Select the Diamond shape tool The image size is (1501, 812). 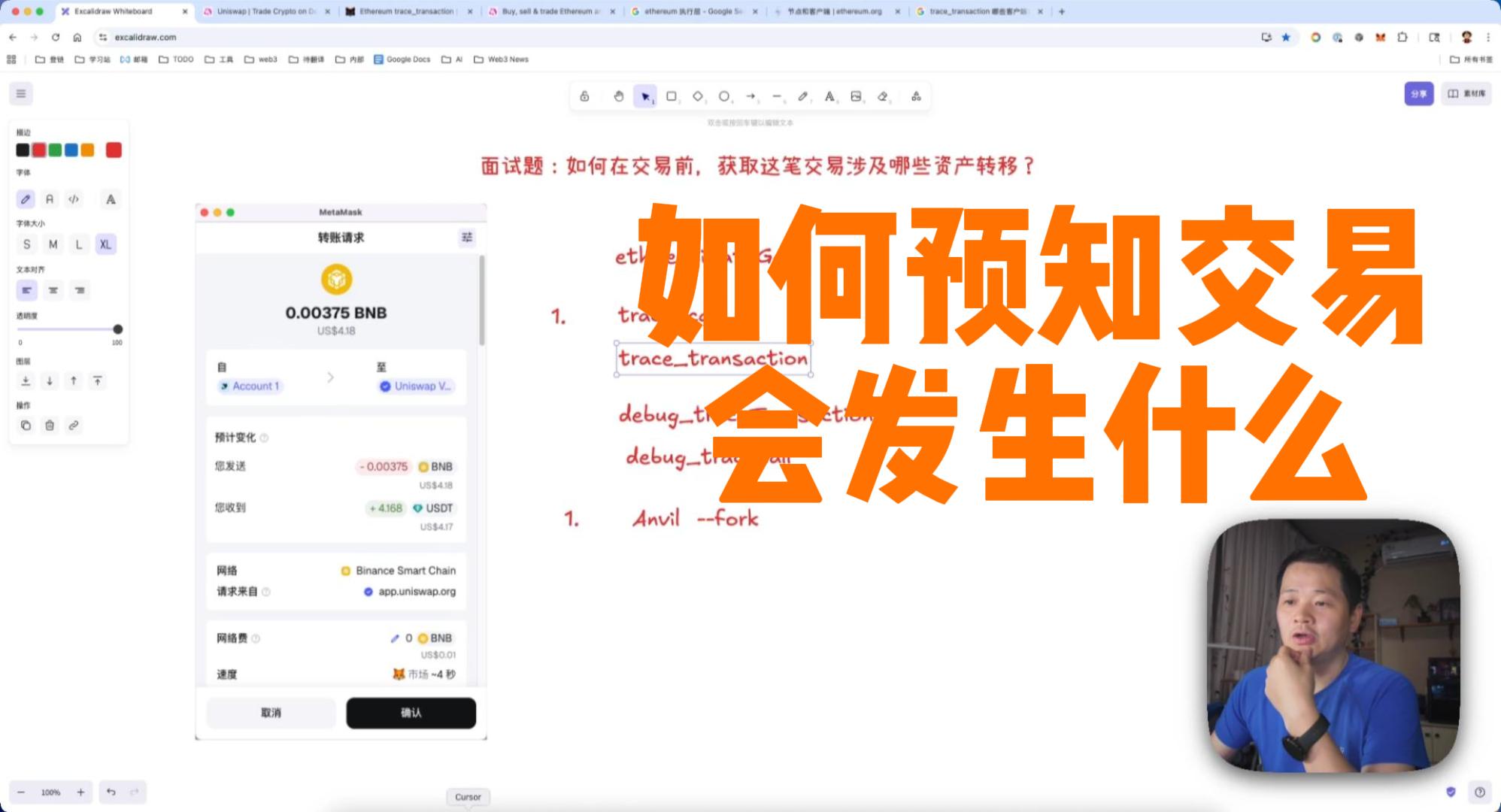click(698, 96)
